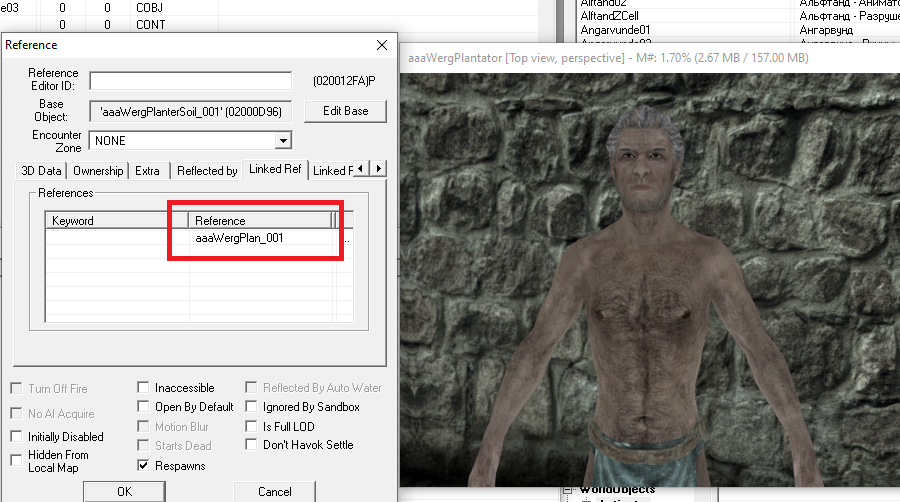Viewport: 900px width, 502px height.
Task: Toggle the Starts Dead checkbox
Action: tap(143, 445)
